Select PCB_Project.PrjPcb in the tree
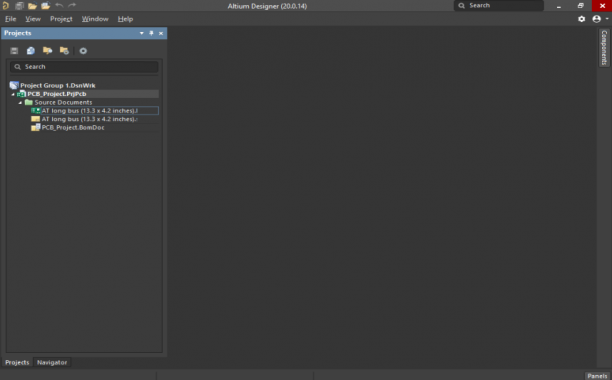This screenshot has height=380, width=612. (x=57, y=94)
